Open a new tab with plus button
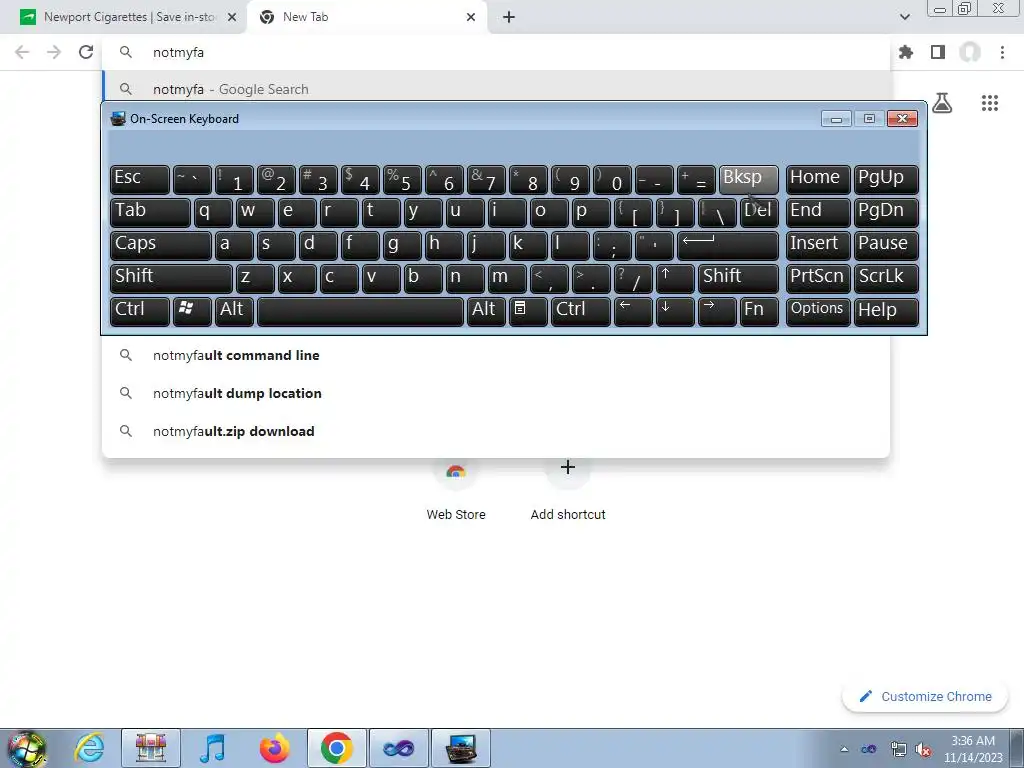The image size is (1024, 768). point(509,17)
